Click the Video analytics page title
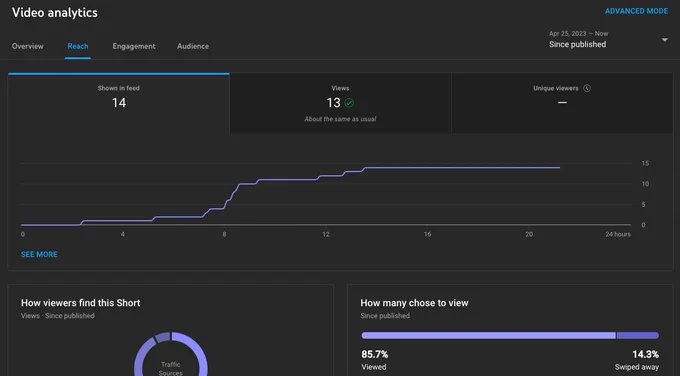 coord(55,13)
